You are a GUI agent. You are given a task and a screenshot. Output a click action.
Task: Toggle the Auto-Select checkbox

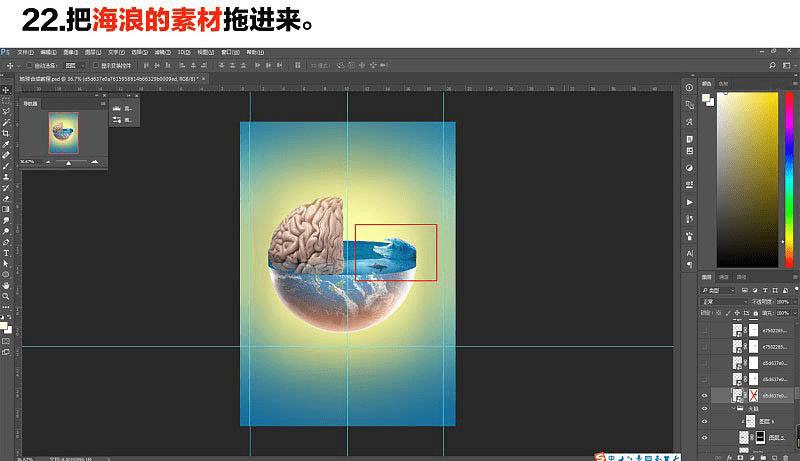pos(30,66)
